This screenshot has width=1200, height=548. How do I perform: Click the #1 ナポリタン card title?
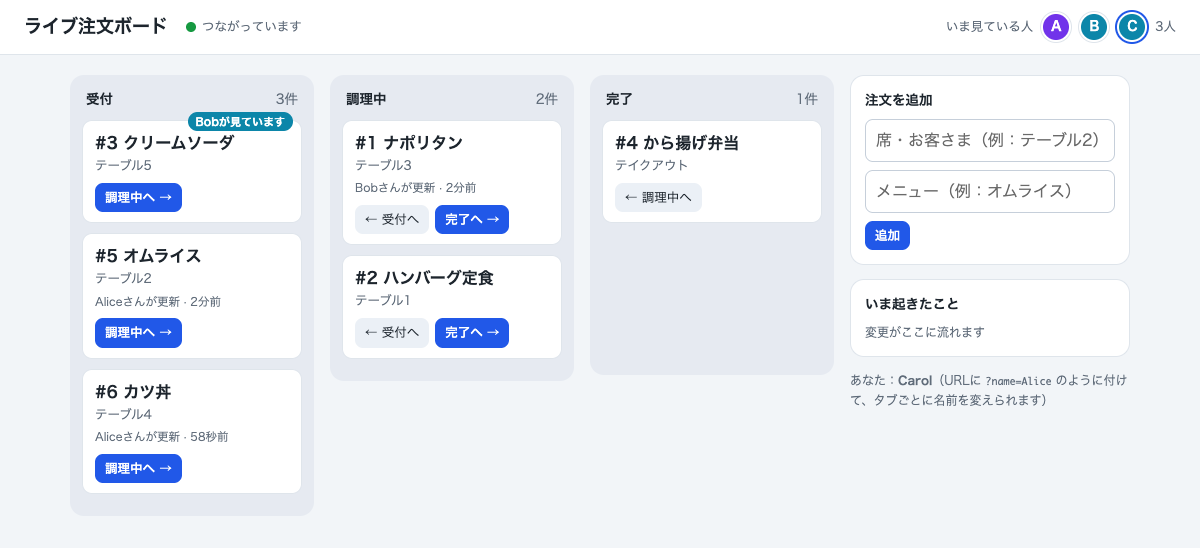tap(409, 143)
